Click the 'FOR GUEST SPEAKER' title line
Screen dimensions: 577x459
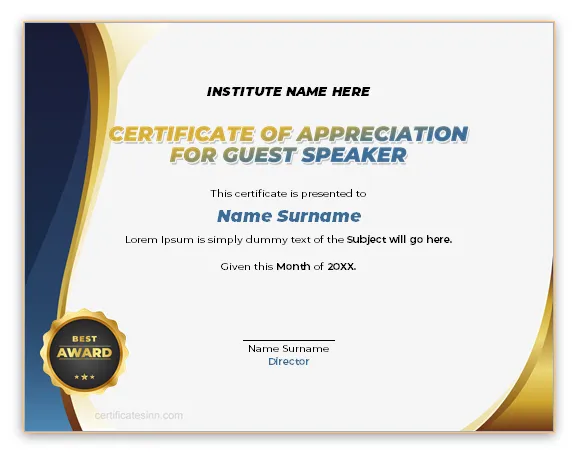(x=288, y=155)
